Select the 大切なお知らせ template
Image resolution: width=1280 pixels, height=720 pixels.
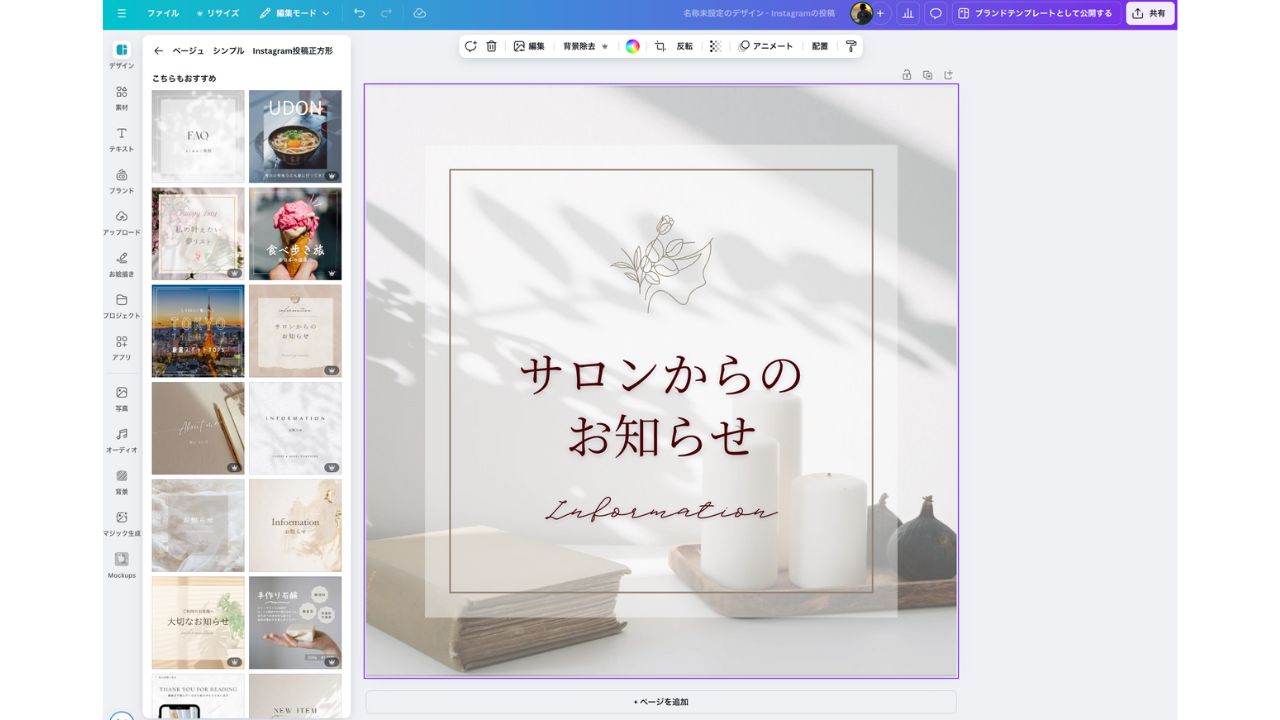coord(198,622)
